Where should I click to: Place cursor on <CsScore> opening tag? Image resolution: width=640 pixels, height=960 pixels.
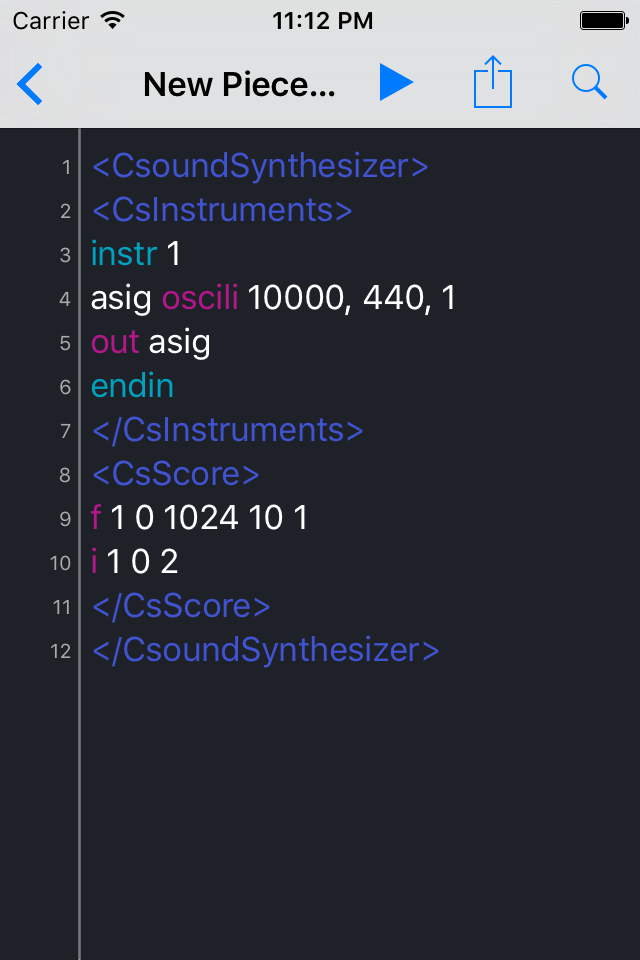tap(176, 474)
